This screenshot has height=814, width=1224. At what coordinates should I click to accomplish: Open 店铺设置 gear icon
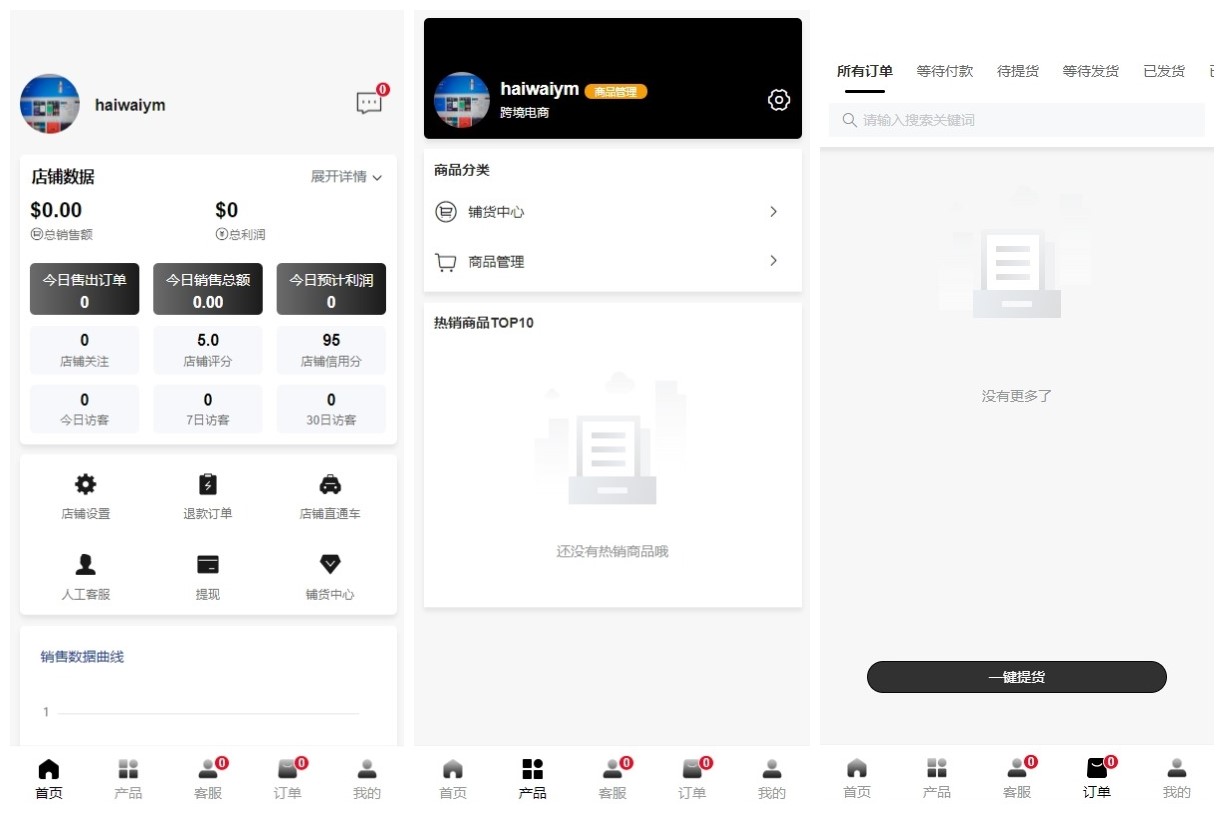tap(86, 485)
